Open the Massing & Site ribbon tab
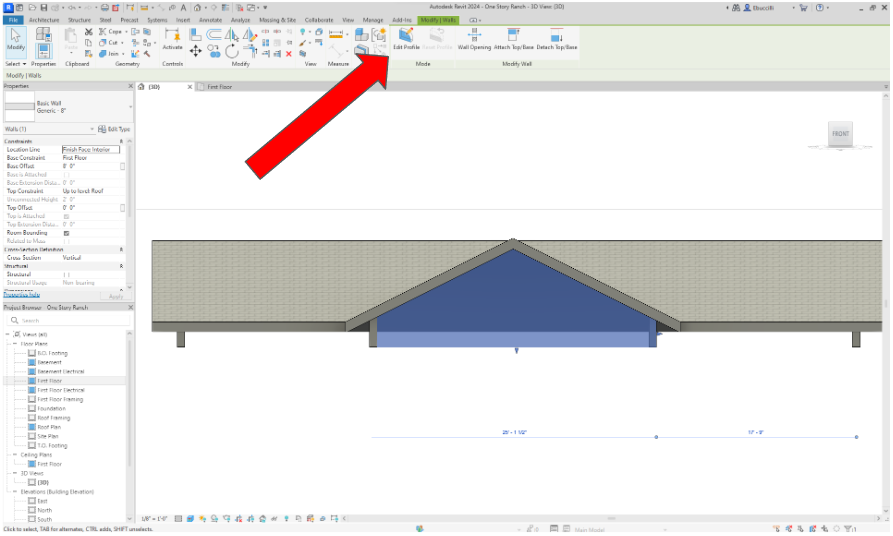Viewport: 893px width, 536px height. [277, 20]
